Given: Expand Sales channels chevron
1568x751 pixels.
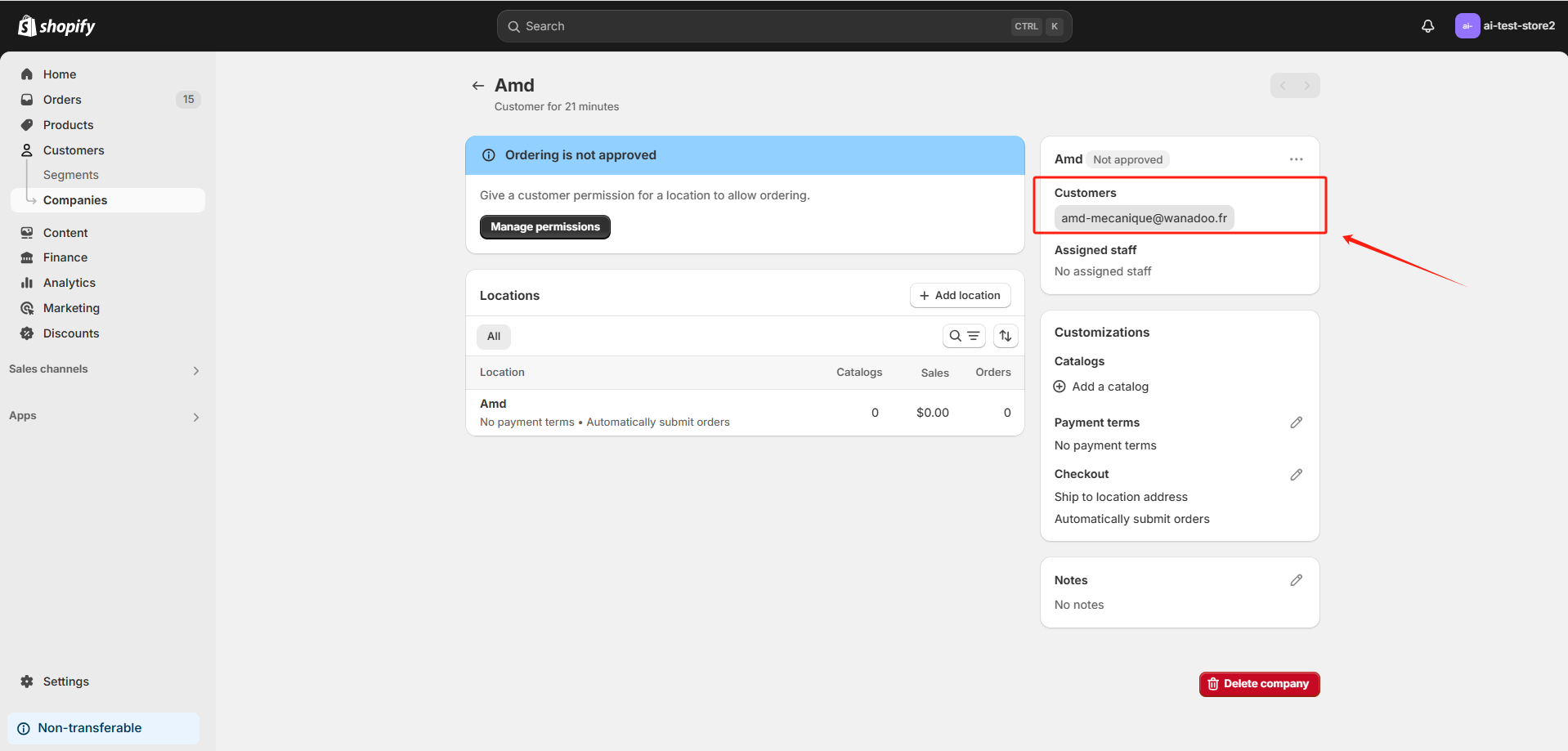Looking at the screenshot, I should tap(196, 370).
